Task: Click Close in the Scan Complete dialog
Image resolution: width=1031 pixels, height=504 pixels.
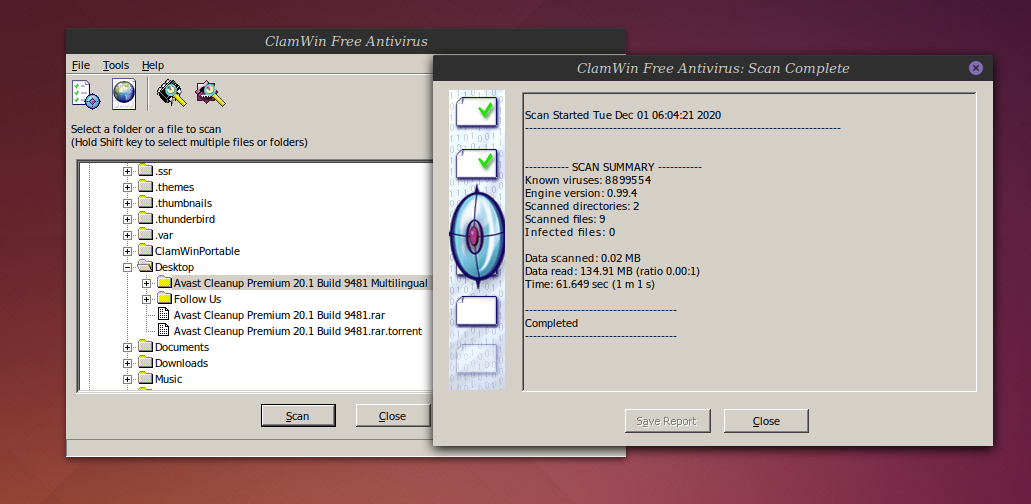Action: click(766, 421)
